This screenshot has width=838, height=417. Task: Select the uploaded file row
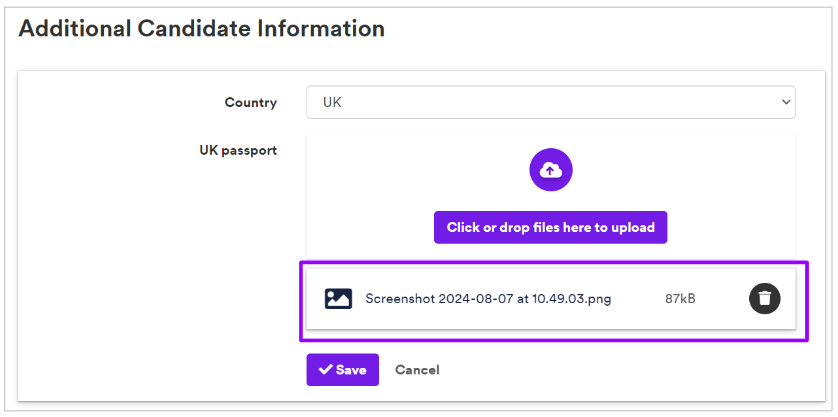point(550,298)
